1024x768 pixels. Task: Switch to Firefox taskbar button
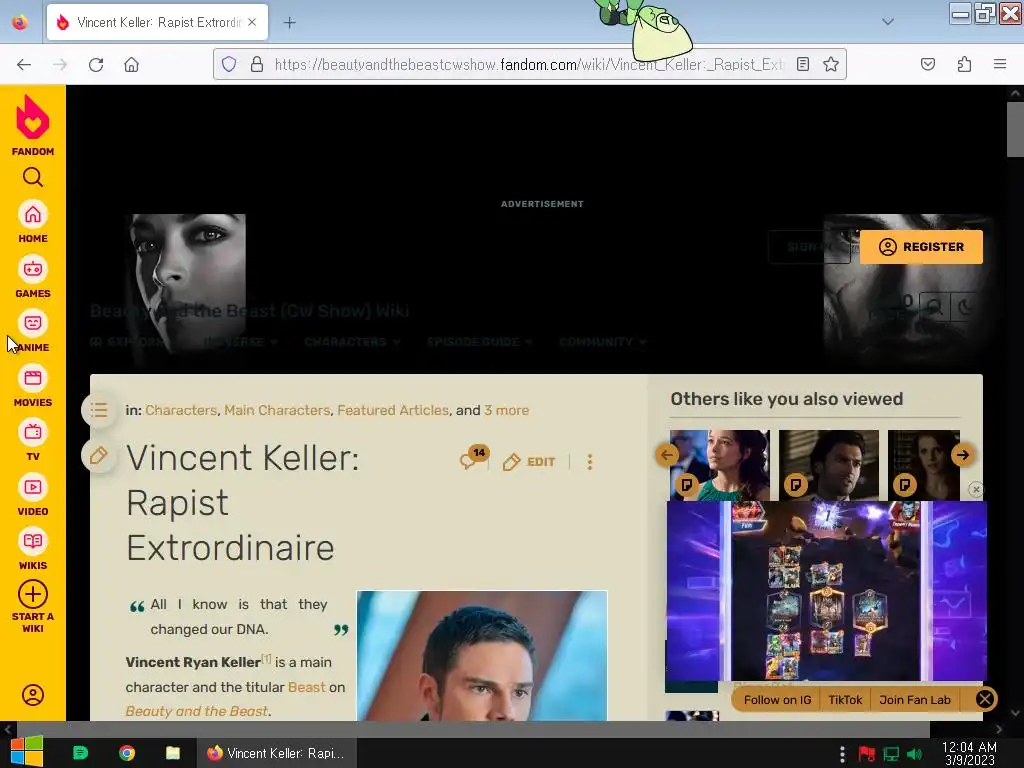coord(277,753)
